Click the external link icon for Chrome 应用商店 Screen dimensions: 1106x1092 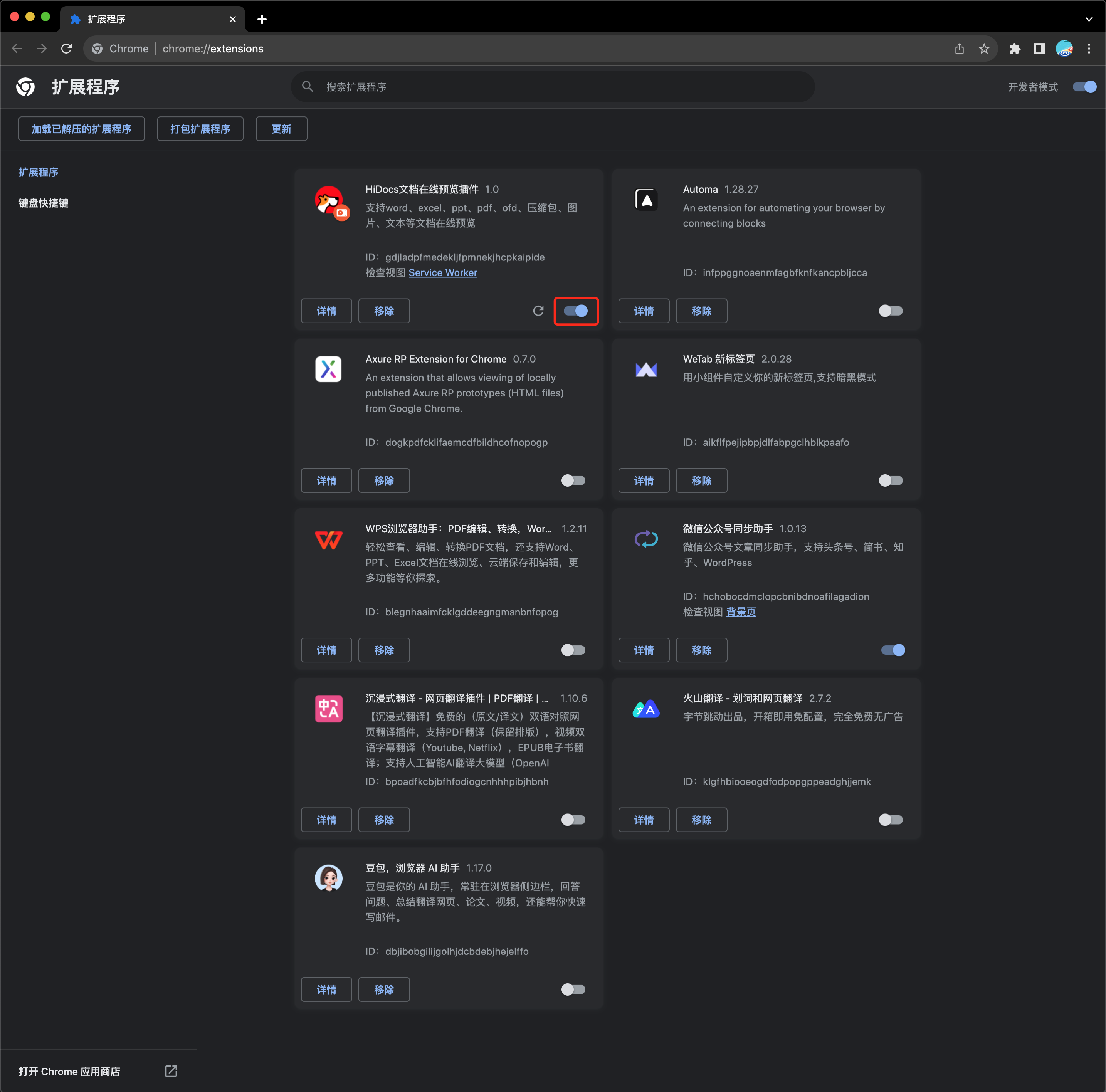pos(171,1071)
